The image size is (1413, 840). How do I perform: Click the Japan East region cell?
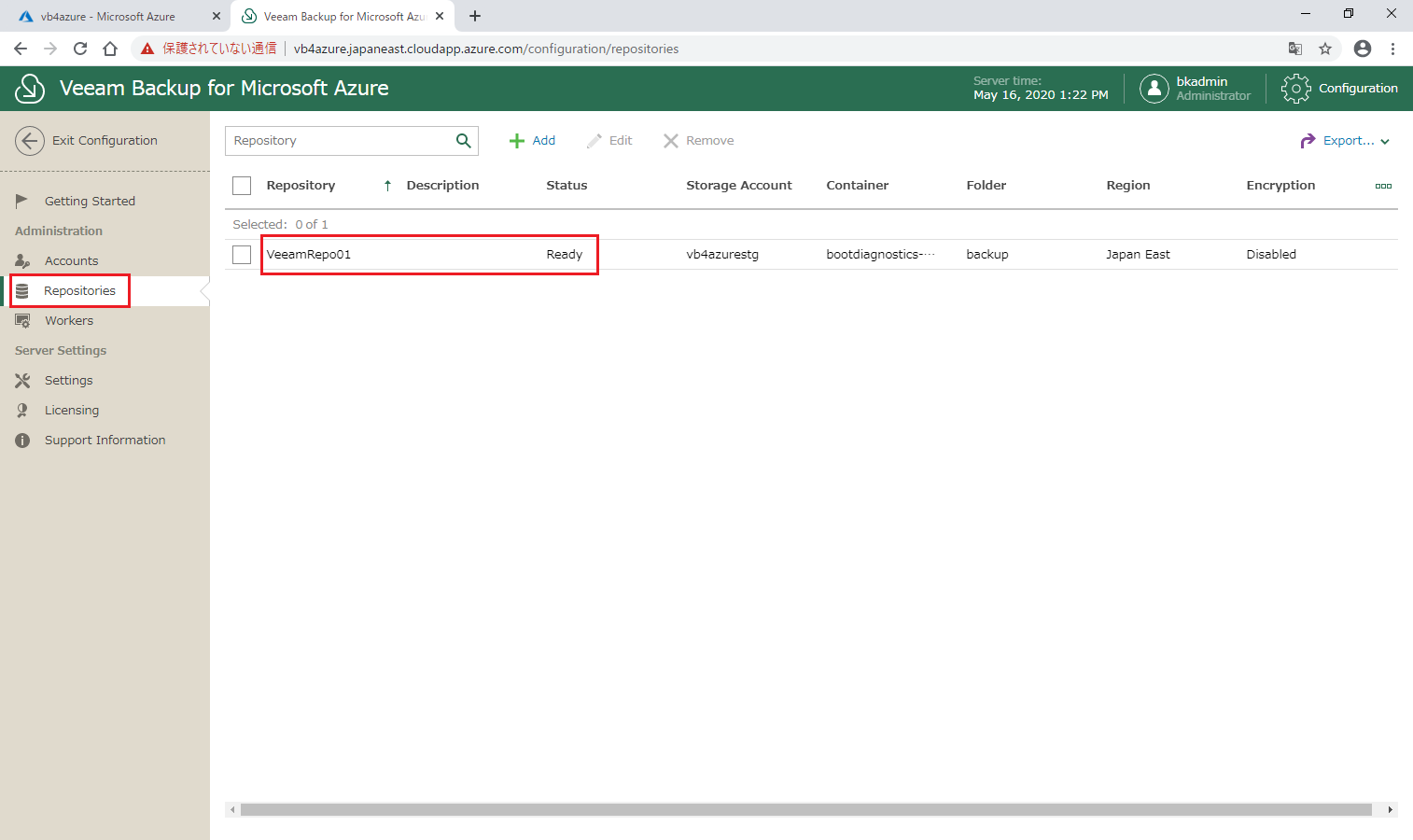[x=1138, y=254]
